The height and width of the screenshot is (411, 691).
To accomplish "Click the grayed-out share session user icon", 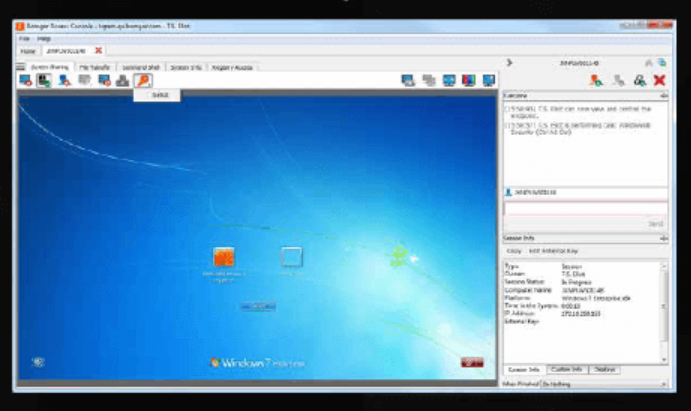I will point(619,80).
